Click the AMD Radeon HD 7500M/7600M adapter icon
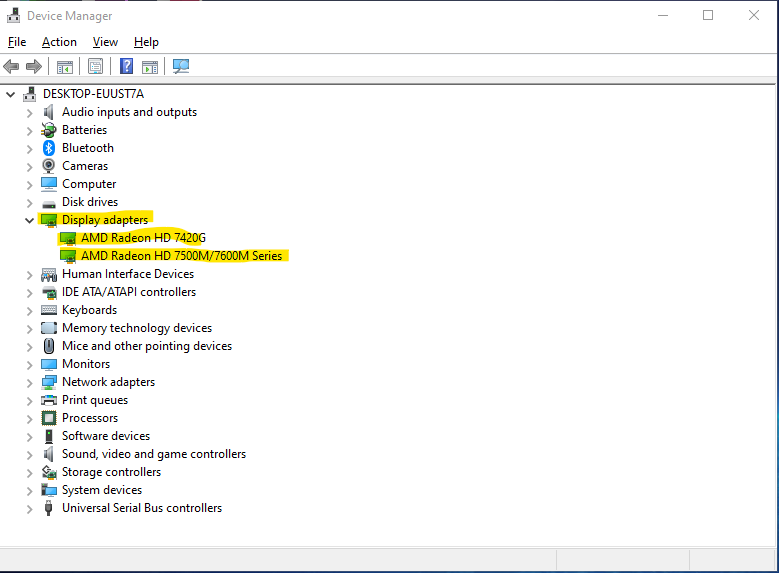This screenshot has height=573, width=779. point(68,256)
